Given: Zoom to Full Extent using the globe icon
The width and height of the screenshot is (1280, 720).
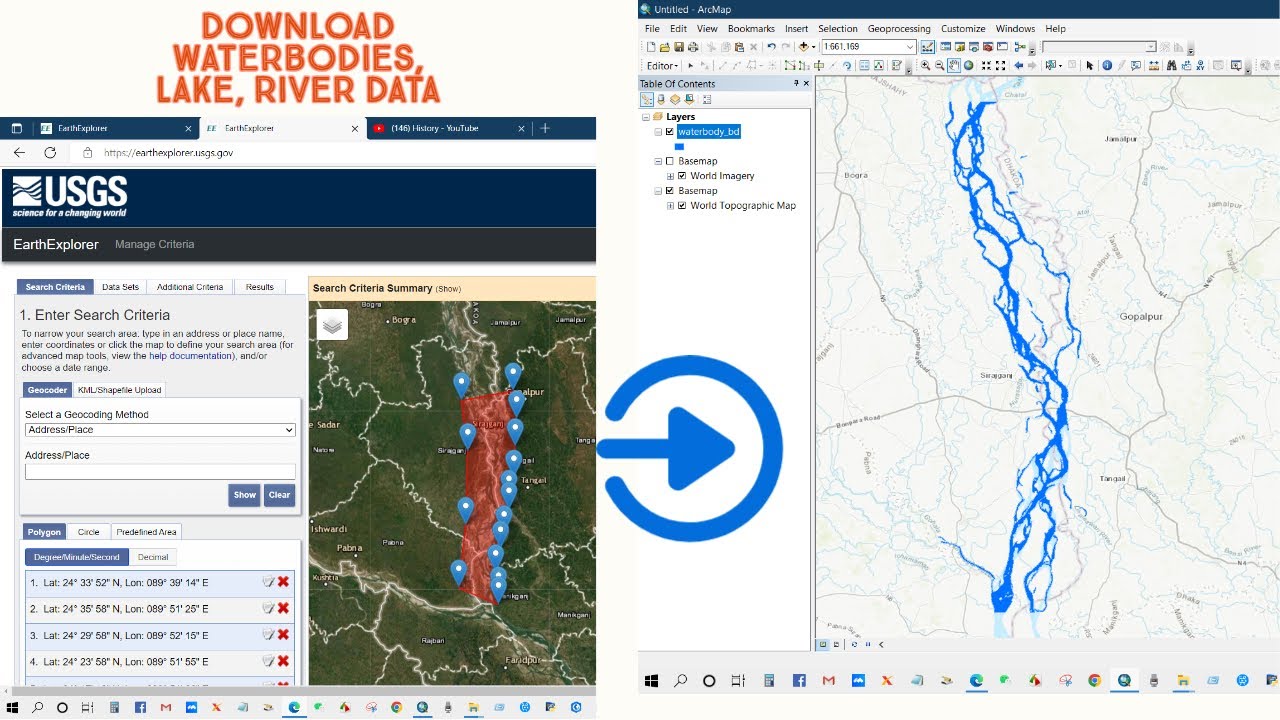Looking at the screenshot, I should click(969, 66).
